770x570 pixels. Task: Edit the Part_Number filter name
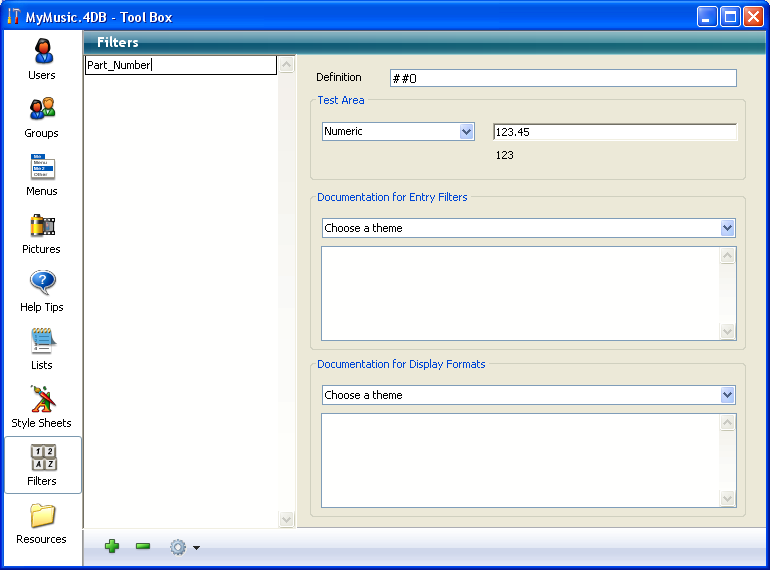point(180,65)
